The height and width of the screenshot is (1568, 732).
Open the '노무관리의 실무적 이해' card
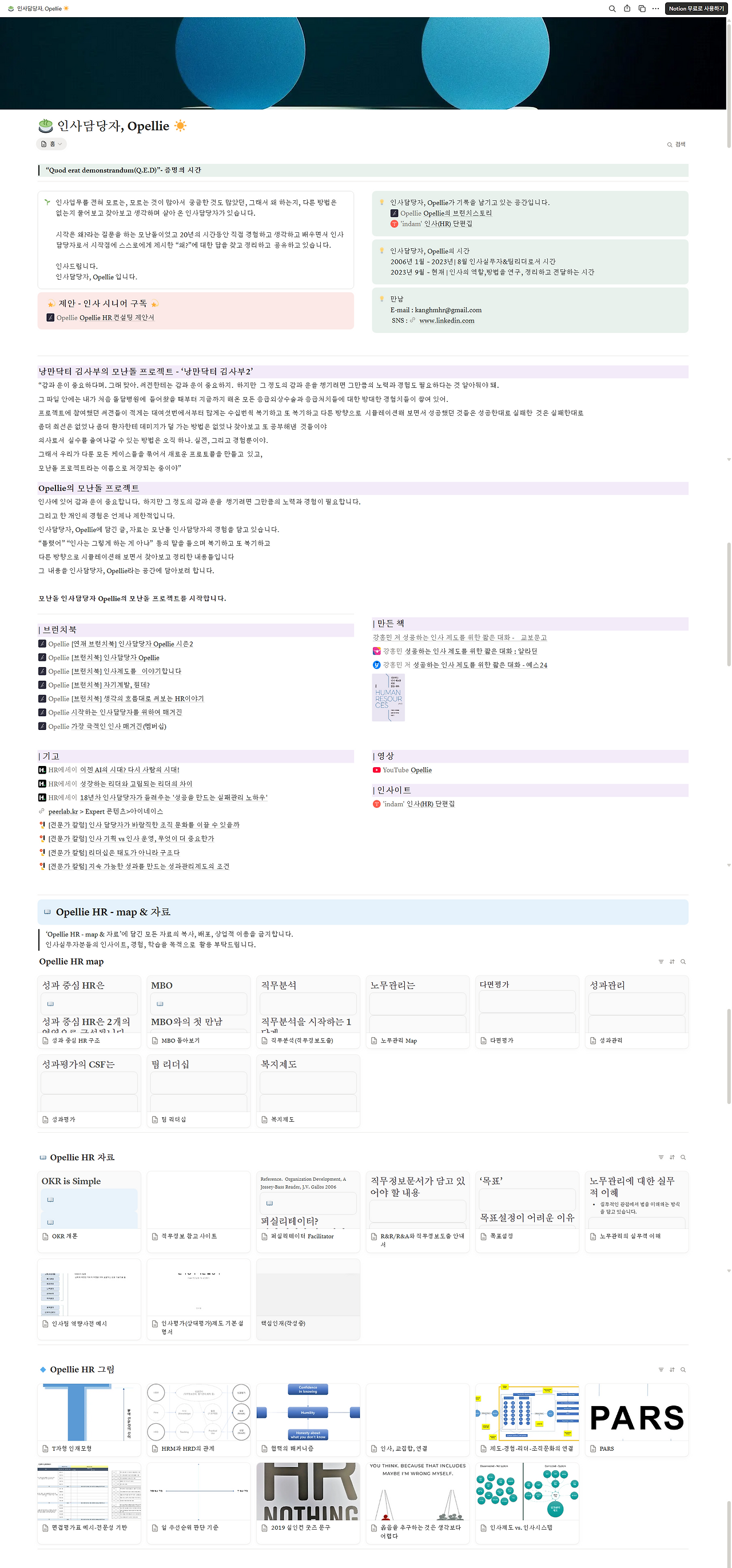(636, 1211)
